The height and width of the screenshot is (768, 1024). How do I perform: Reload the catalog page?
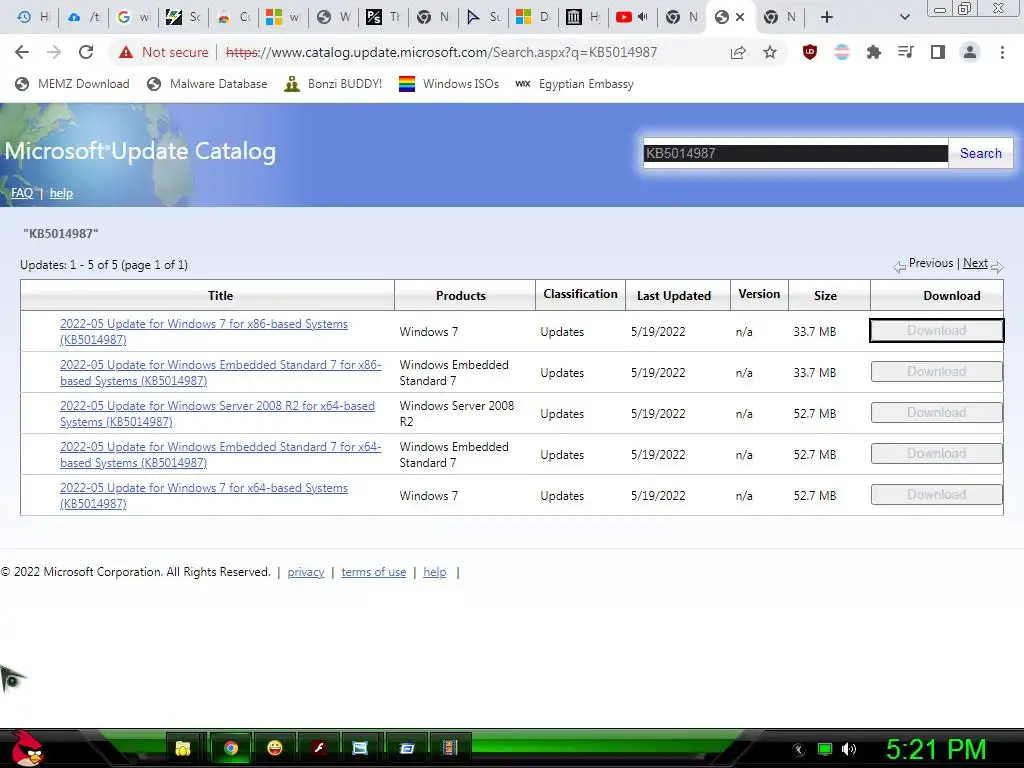(x=86, y=52)
